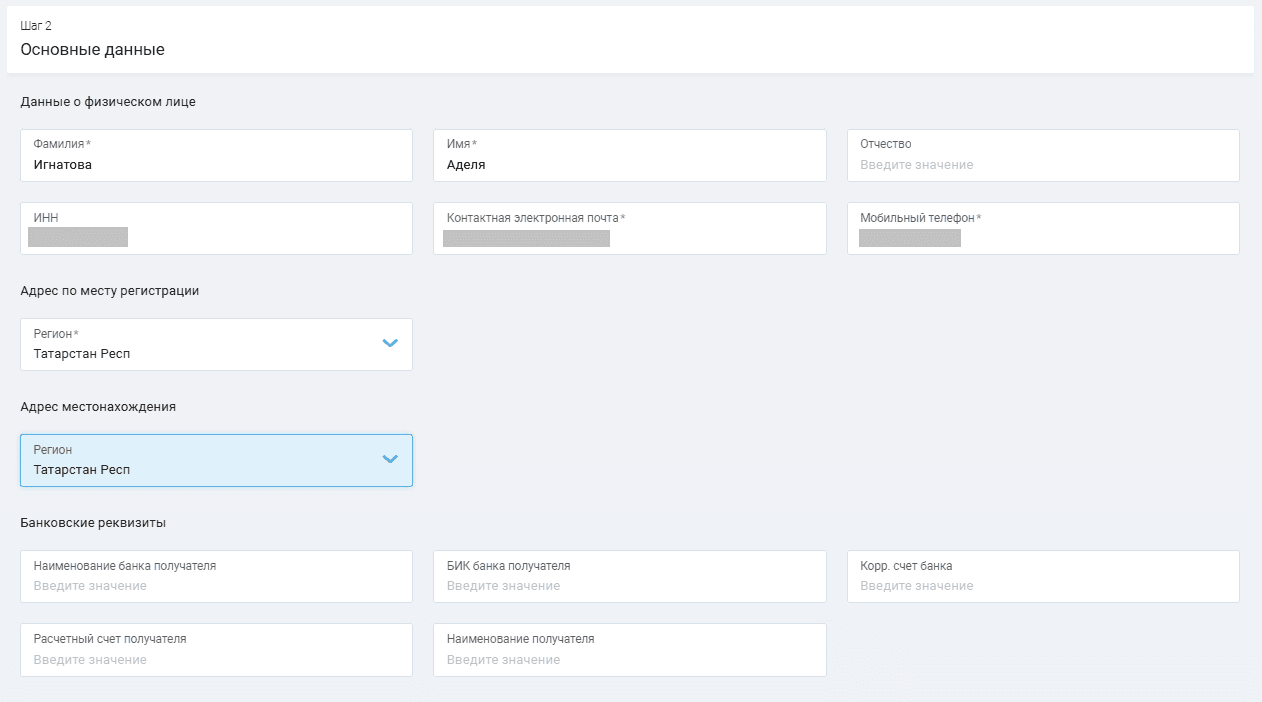Click the 'Основные данные' step heading

pyautogui.click(x=92, y=49)
